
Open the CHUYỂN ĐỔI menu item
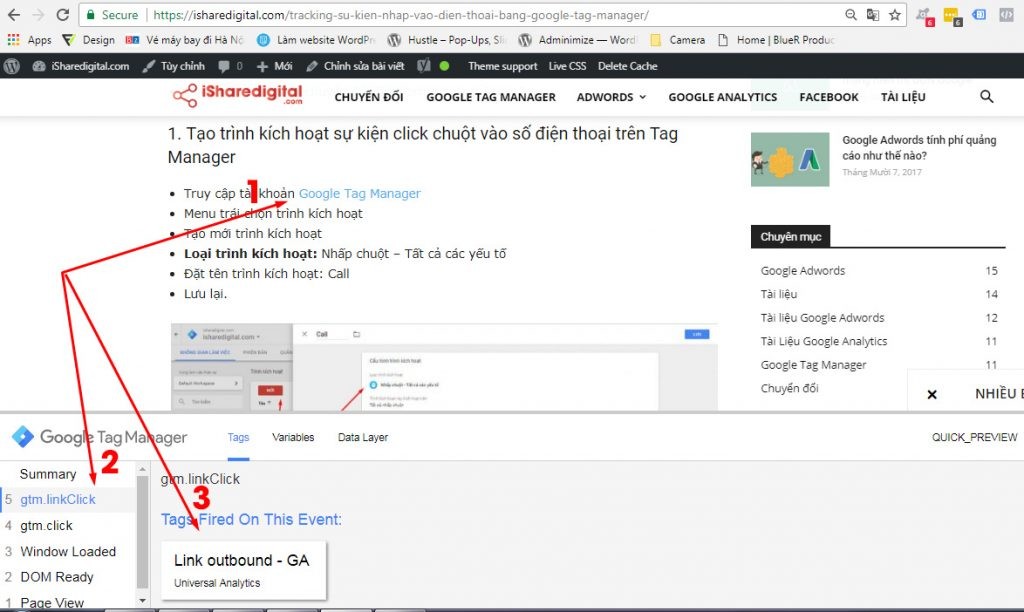(369, 97)
